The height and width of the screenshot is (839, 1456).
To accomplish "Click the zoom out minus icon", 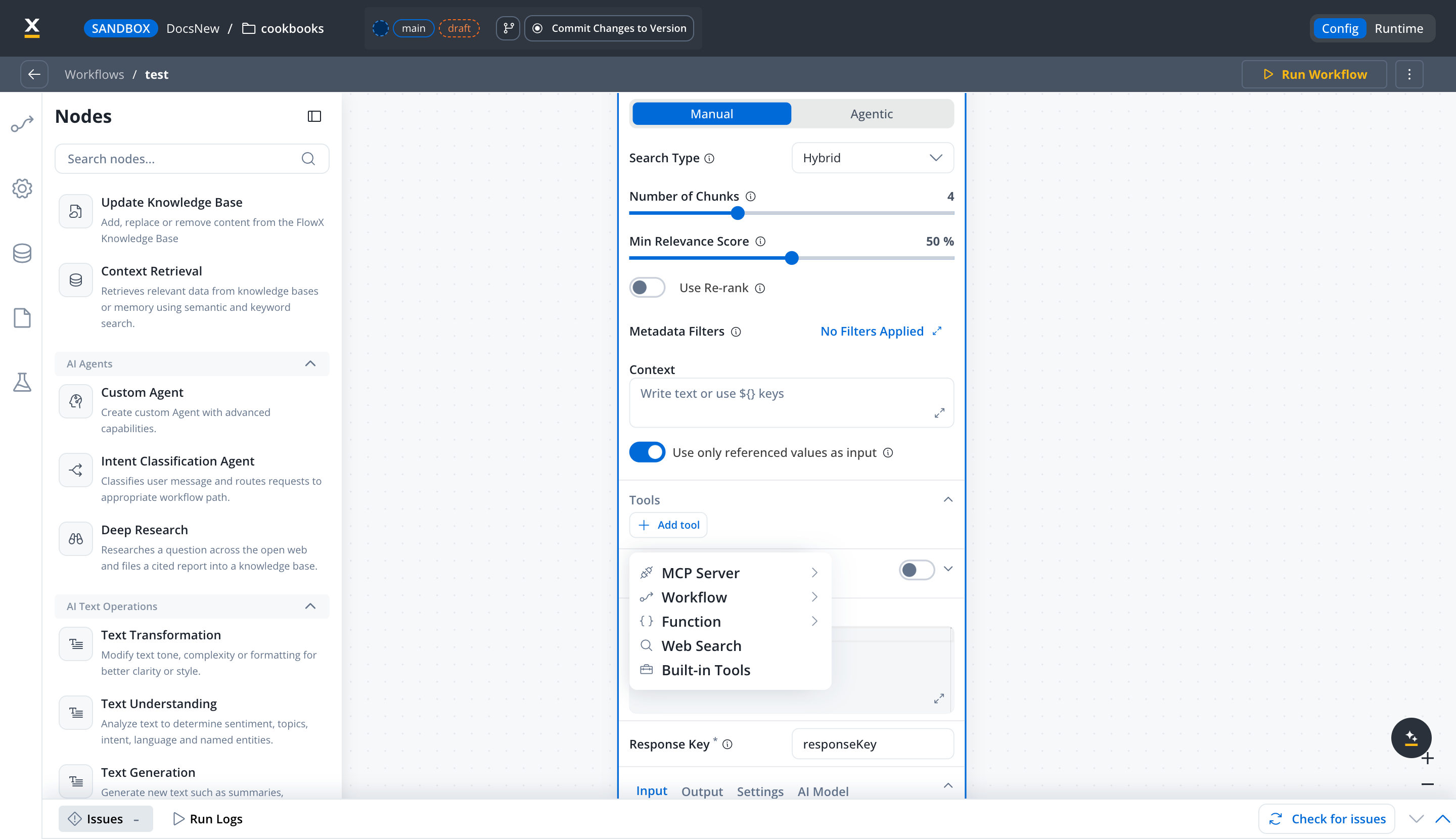I will pos(1428,784).
